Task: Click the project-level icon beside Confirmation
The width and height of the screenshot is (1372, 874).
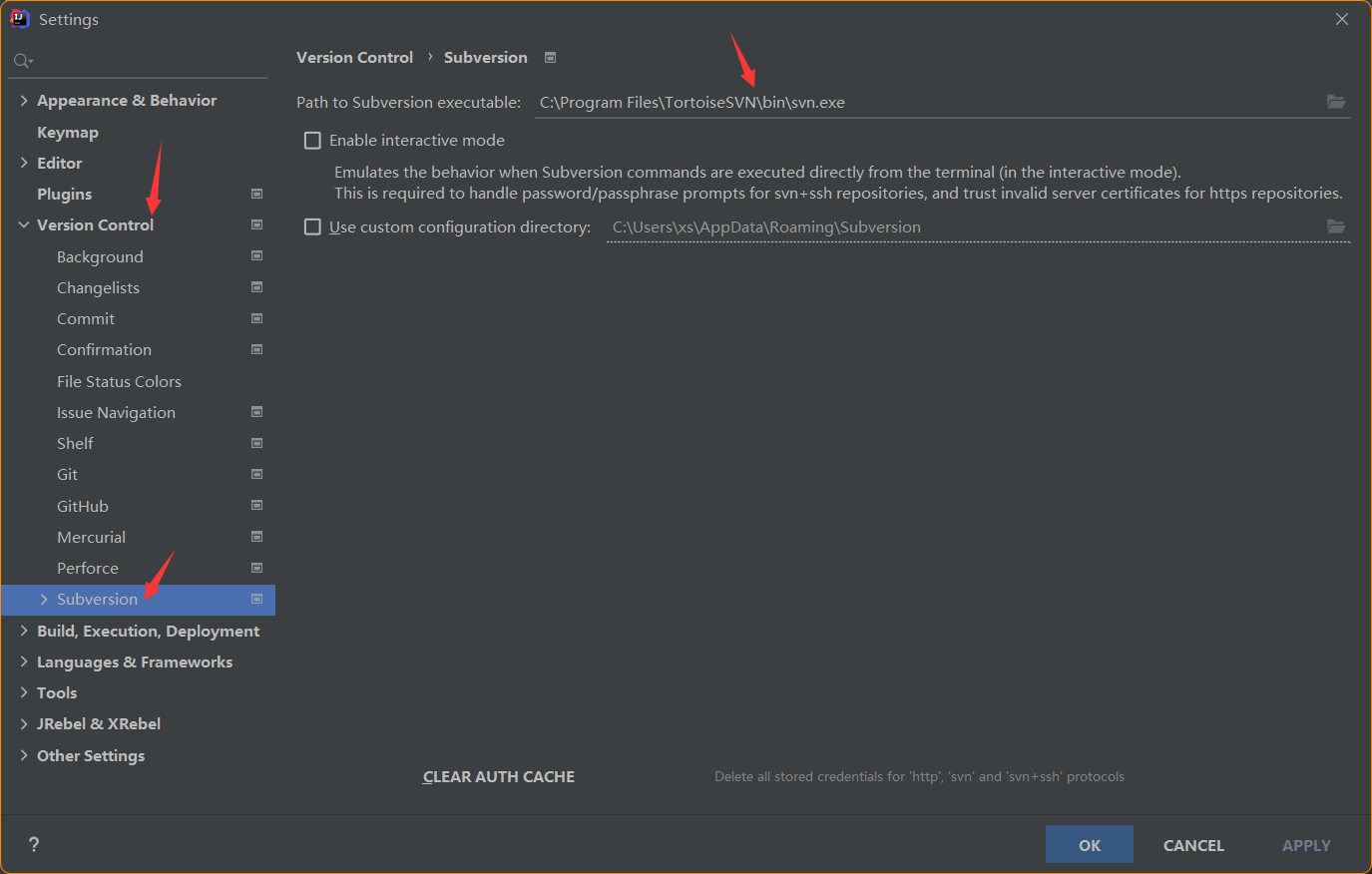Action: (x=256, y=349)
